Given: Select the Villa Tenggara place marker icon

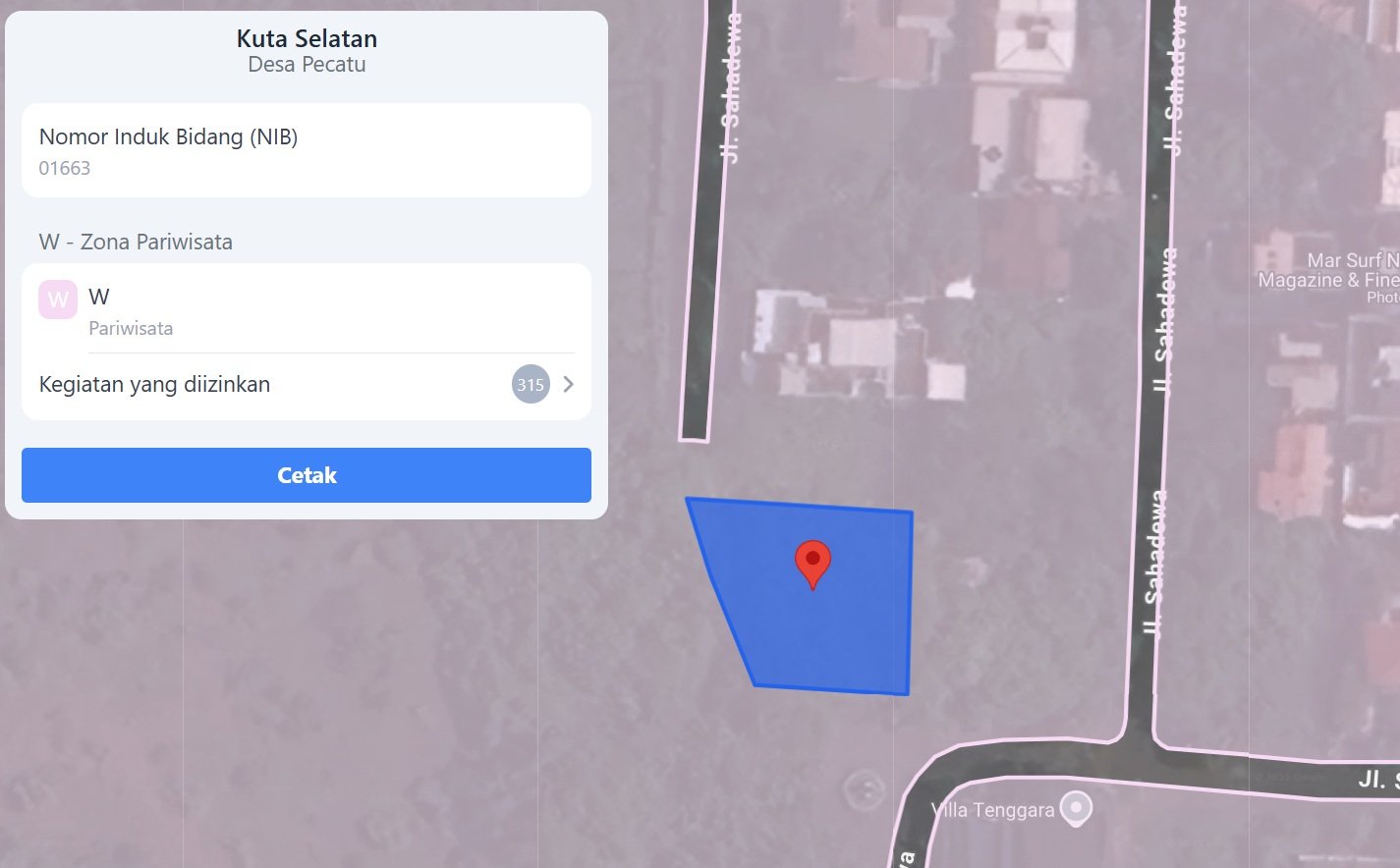Looking at the screenshot, I should [1077, 809].
